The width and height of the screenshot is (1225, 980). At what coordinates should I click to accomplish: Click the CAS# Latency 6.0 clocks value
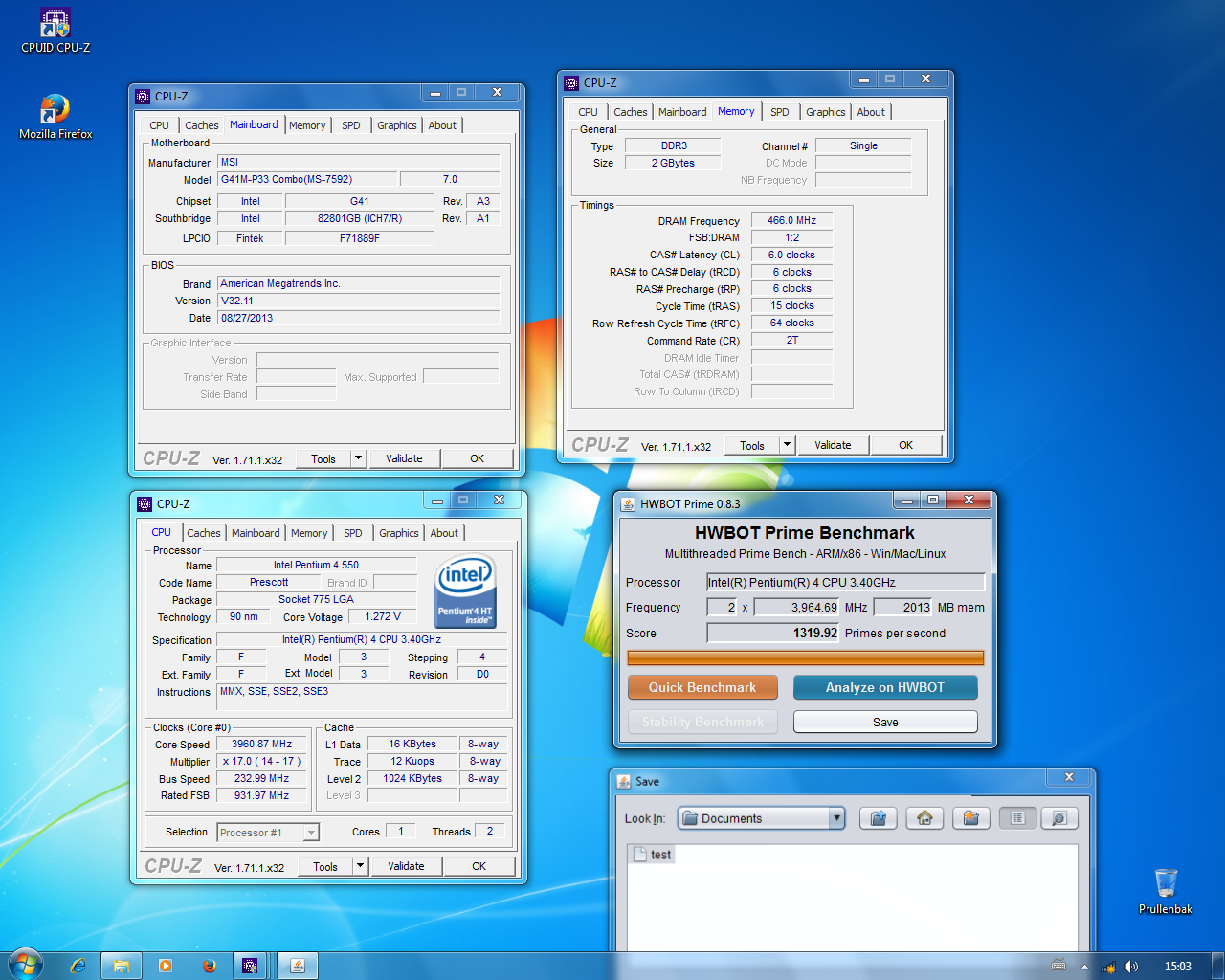[x=791, y=255]
